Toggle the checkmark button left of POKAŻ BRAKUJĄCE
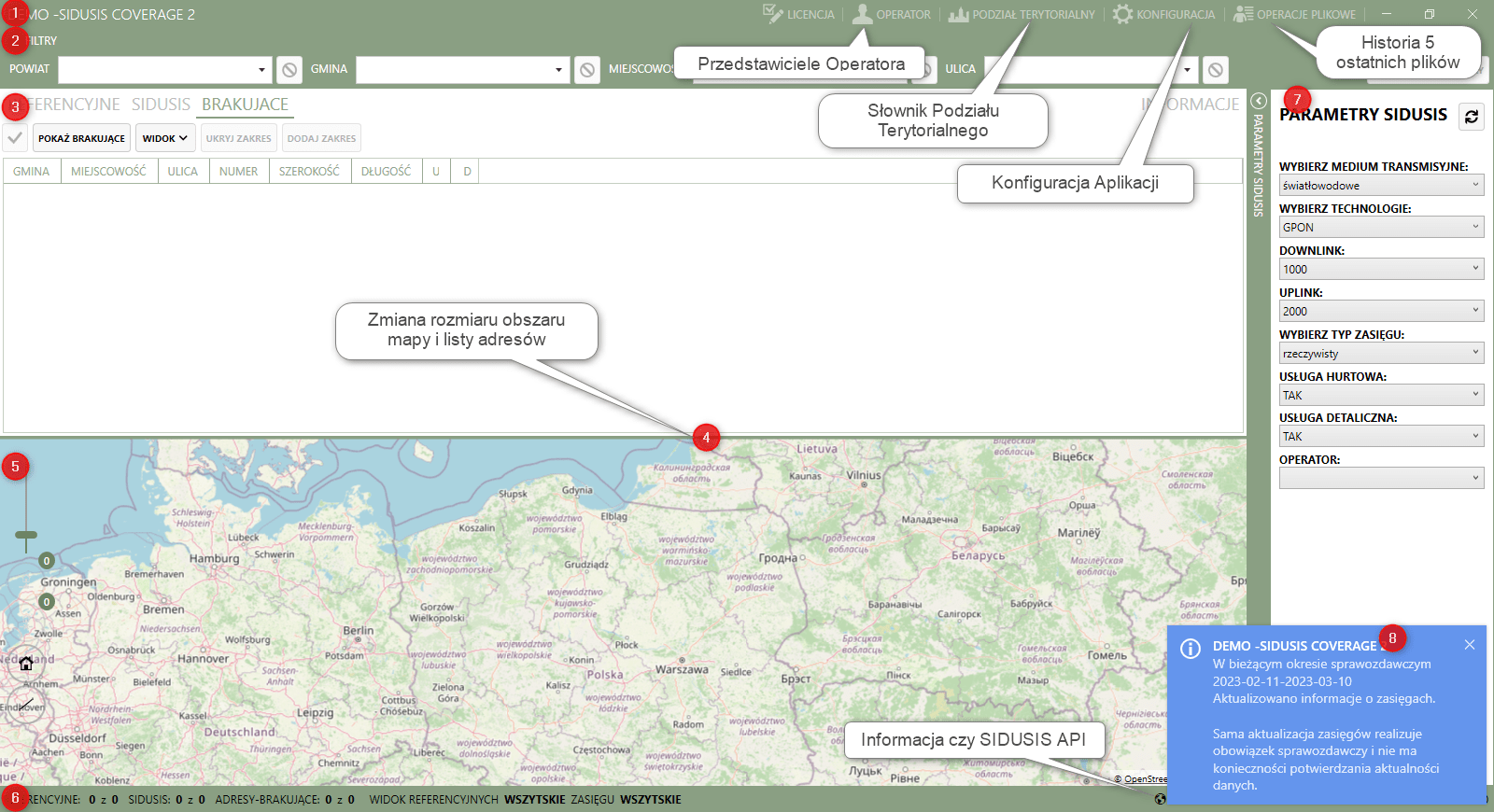The width and height of the screenshot is (1494, 812). coord(15,138)
